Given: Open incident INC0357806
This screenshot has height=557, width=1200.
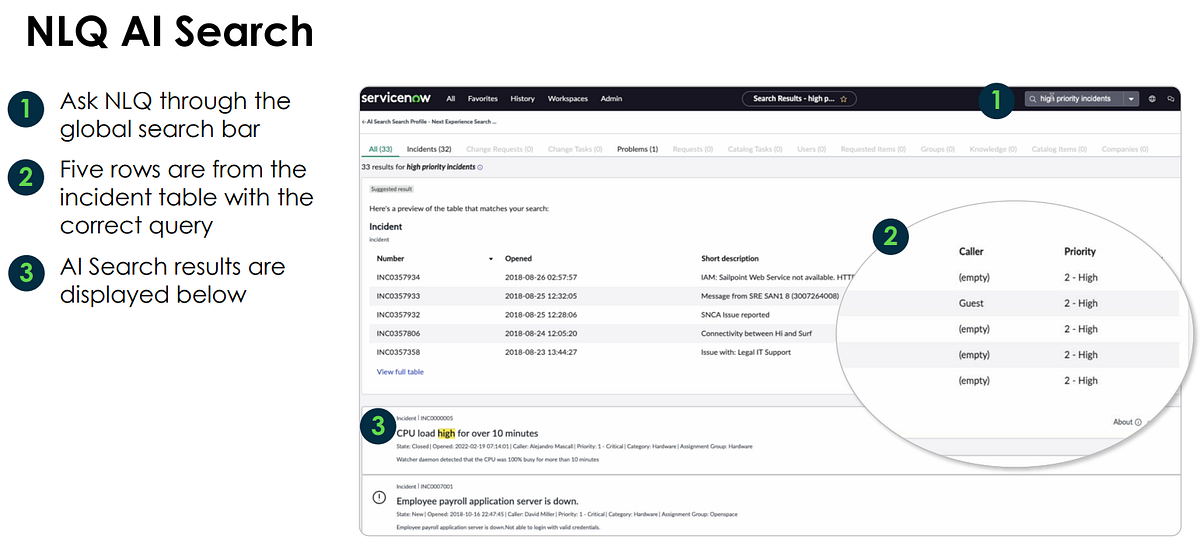Looking at the screenshot, I should 398,333.
